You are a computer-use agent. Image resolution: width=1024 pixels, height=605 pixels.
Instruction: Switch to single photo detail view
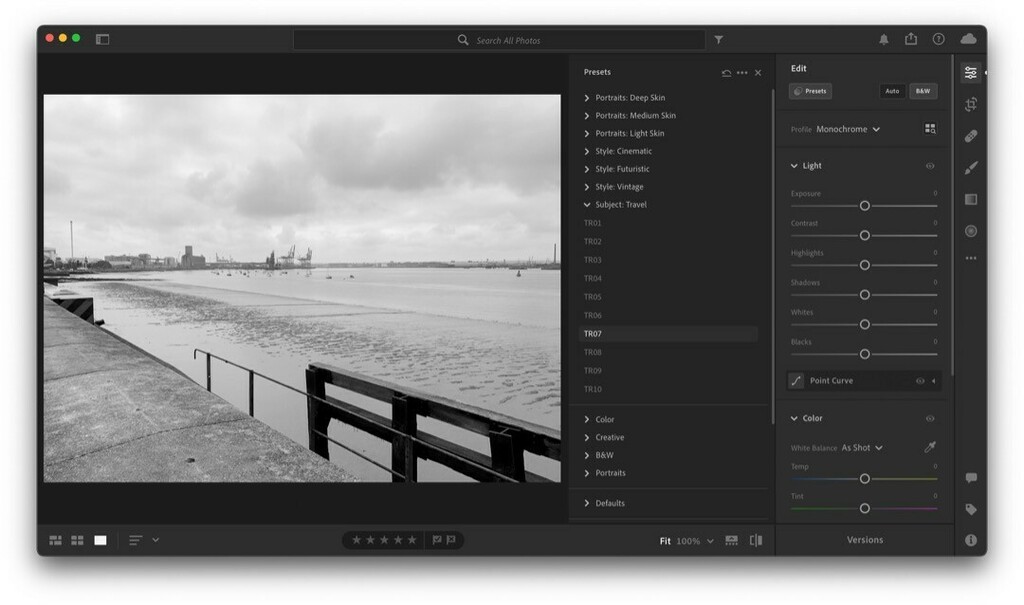[x=100, y=540]
